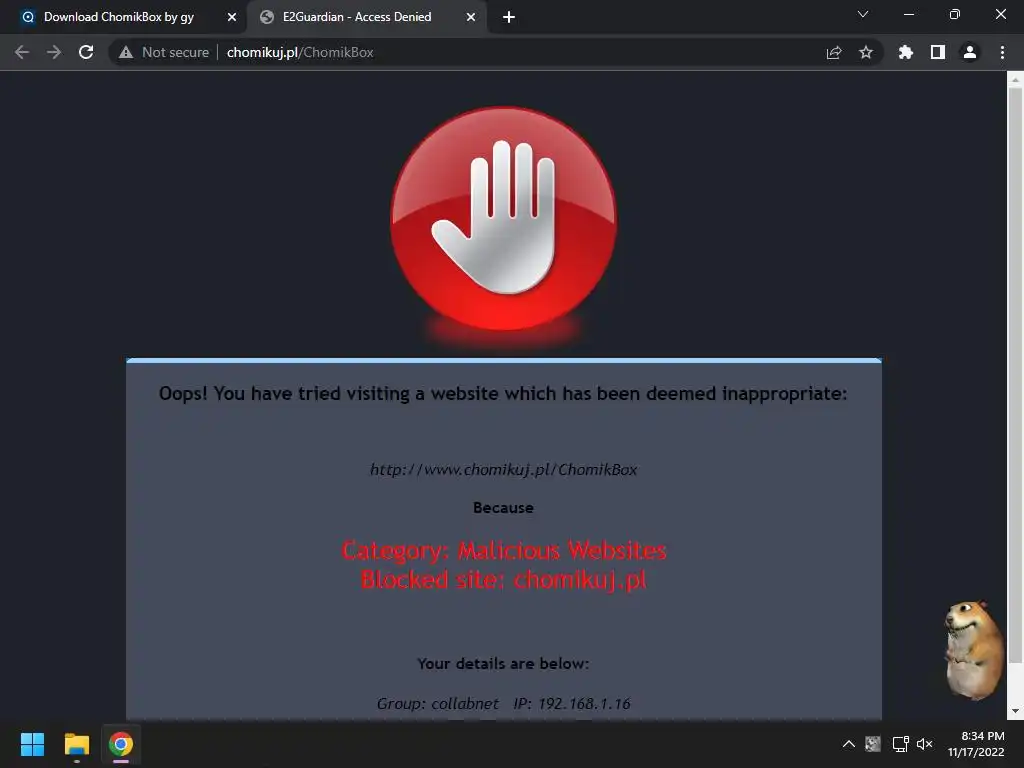Open Chrome's three-dot menu
The width and height of the screenshot is (1024, 768).
point(1002,52)
